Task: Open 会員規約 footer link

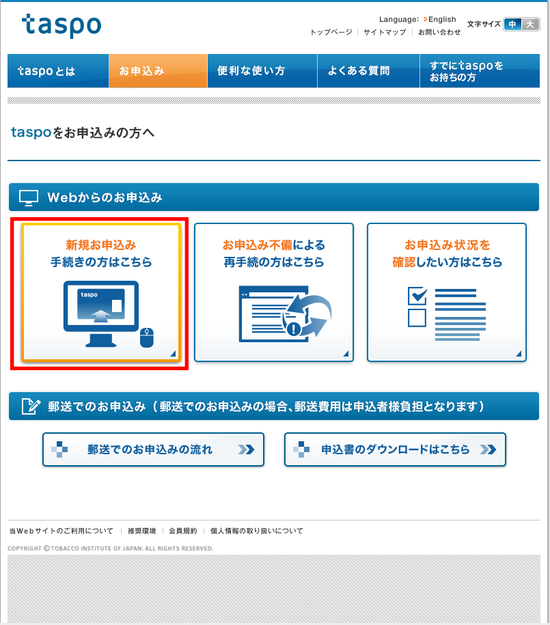Action: tap(183, 531)
